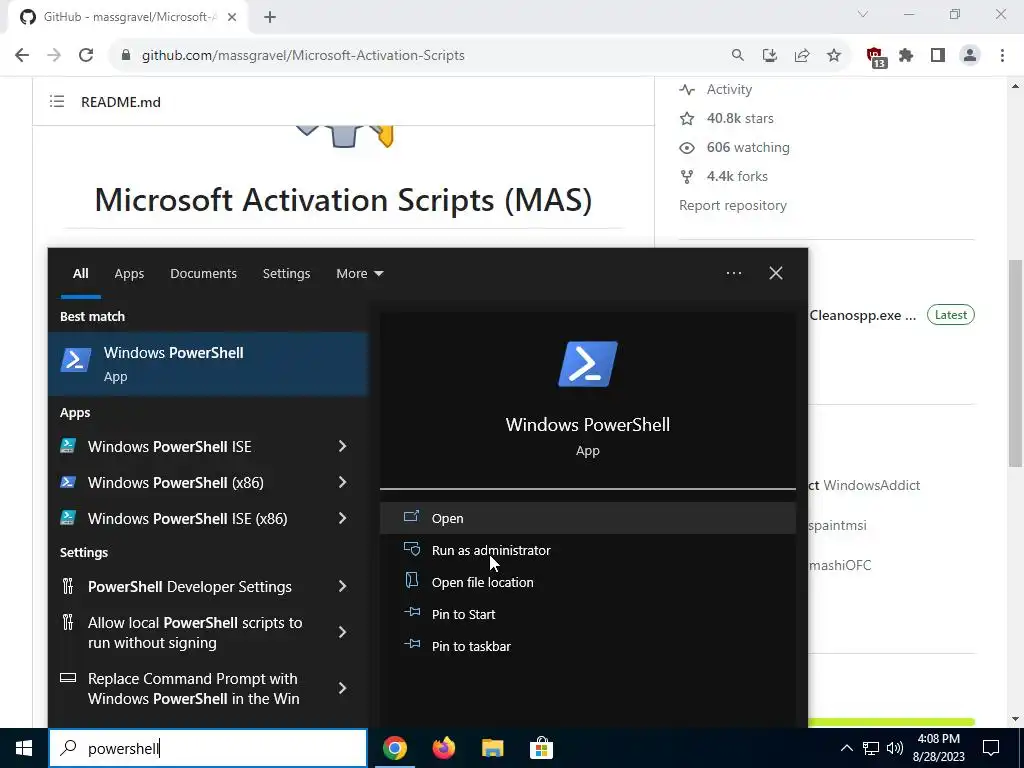
Task: Click the network icon in system tray
Action: tap(871, 748)
